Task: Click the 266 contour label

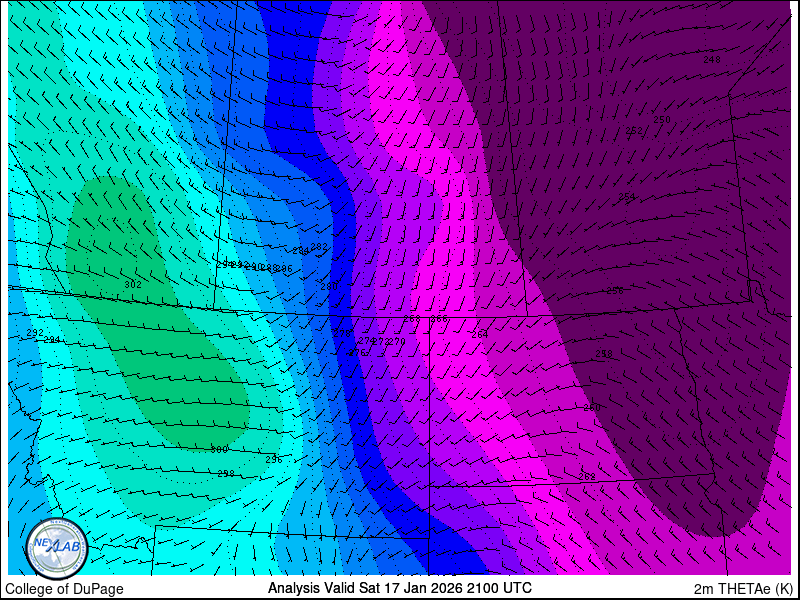Action: click(439, 319)
